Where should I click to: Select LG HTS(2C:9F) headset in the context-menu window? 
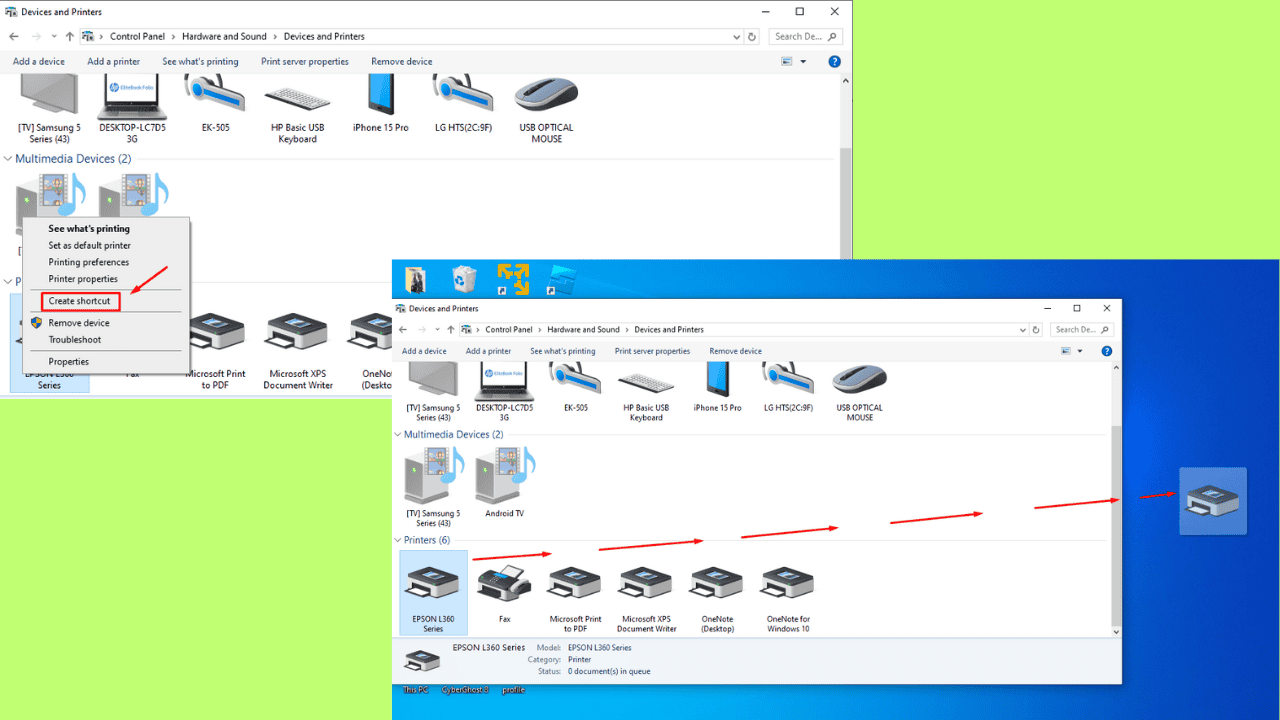(x=464, y=104)
